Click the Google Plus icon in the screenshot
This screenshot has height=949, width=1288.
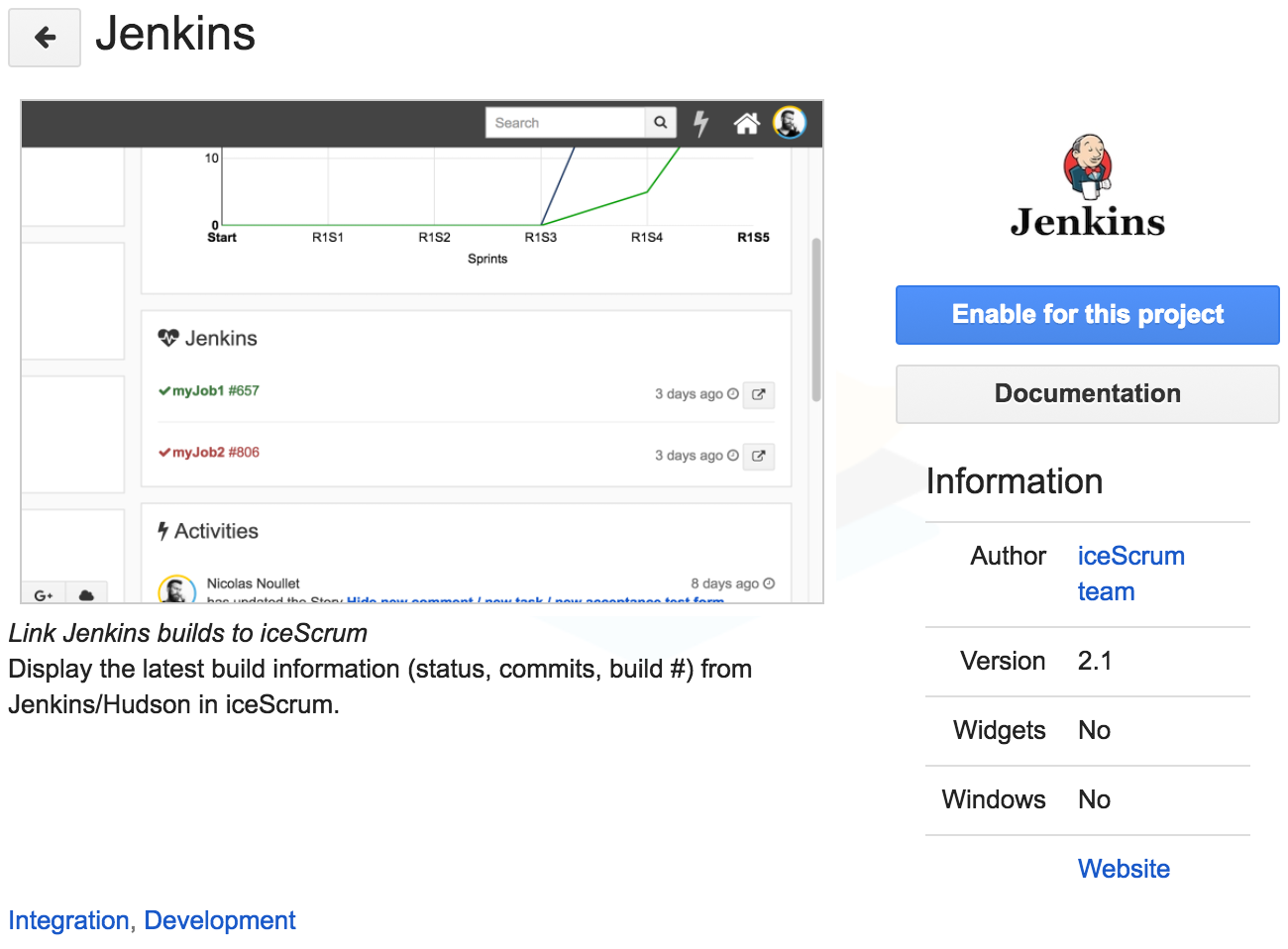tap(44, 594)
